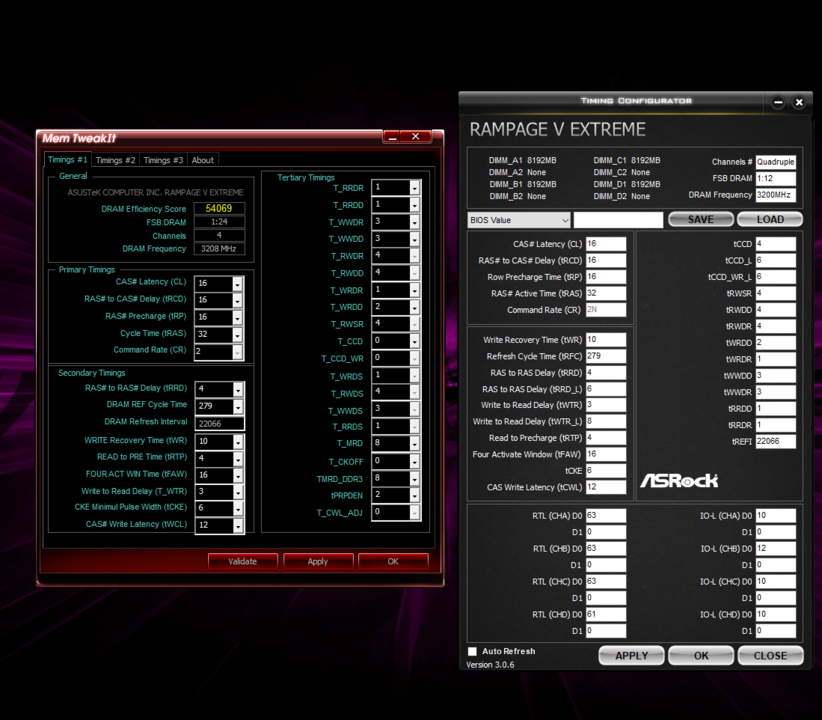Minimize the Mem TweakIt window
Viewport: 822px width, 720px height.
coord(392,137)
